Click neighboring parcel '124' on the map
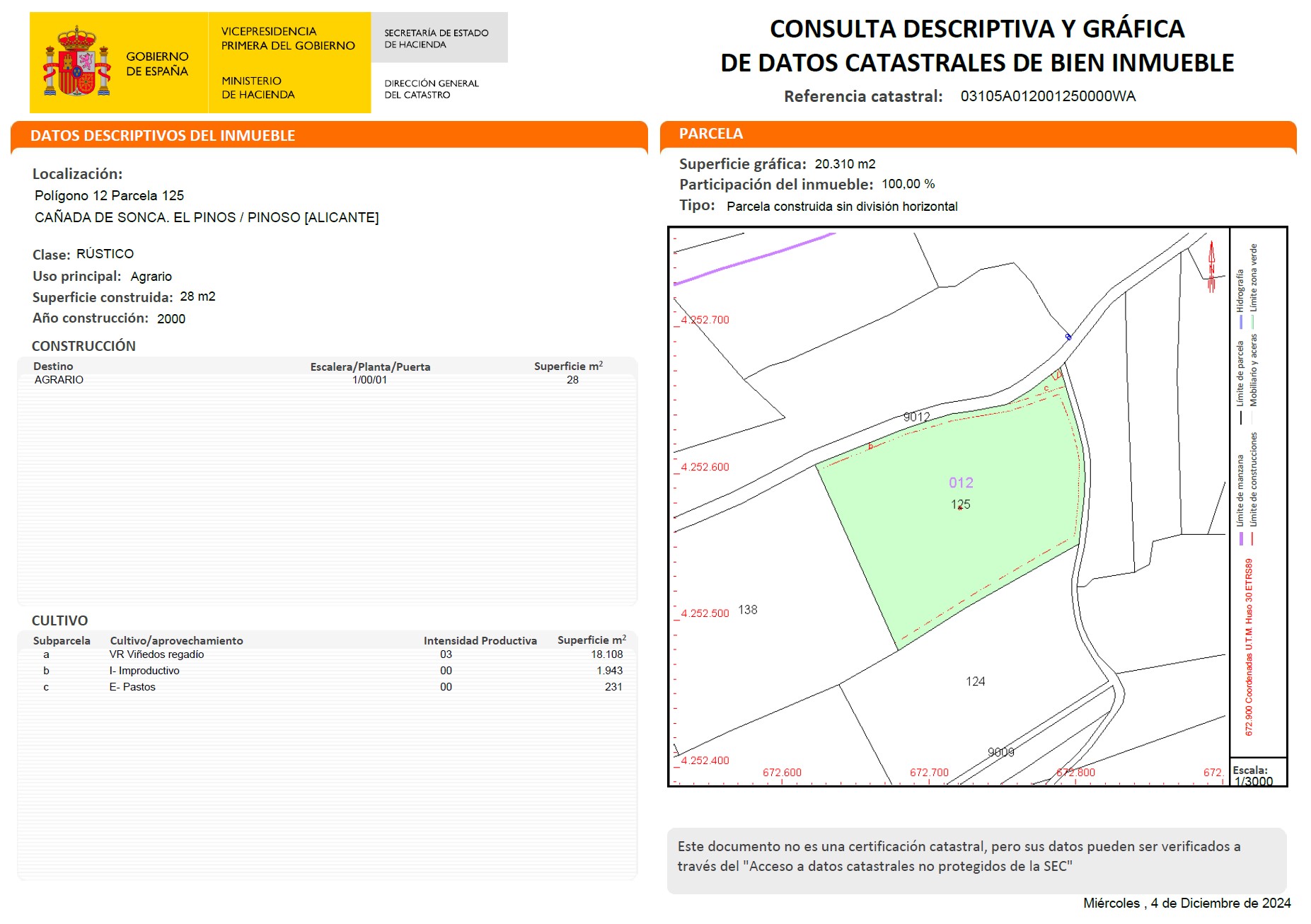Image resolution: width=1311 pixels, height=924 pixels. 975,681
